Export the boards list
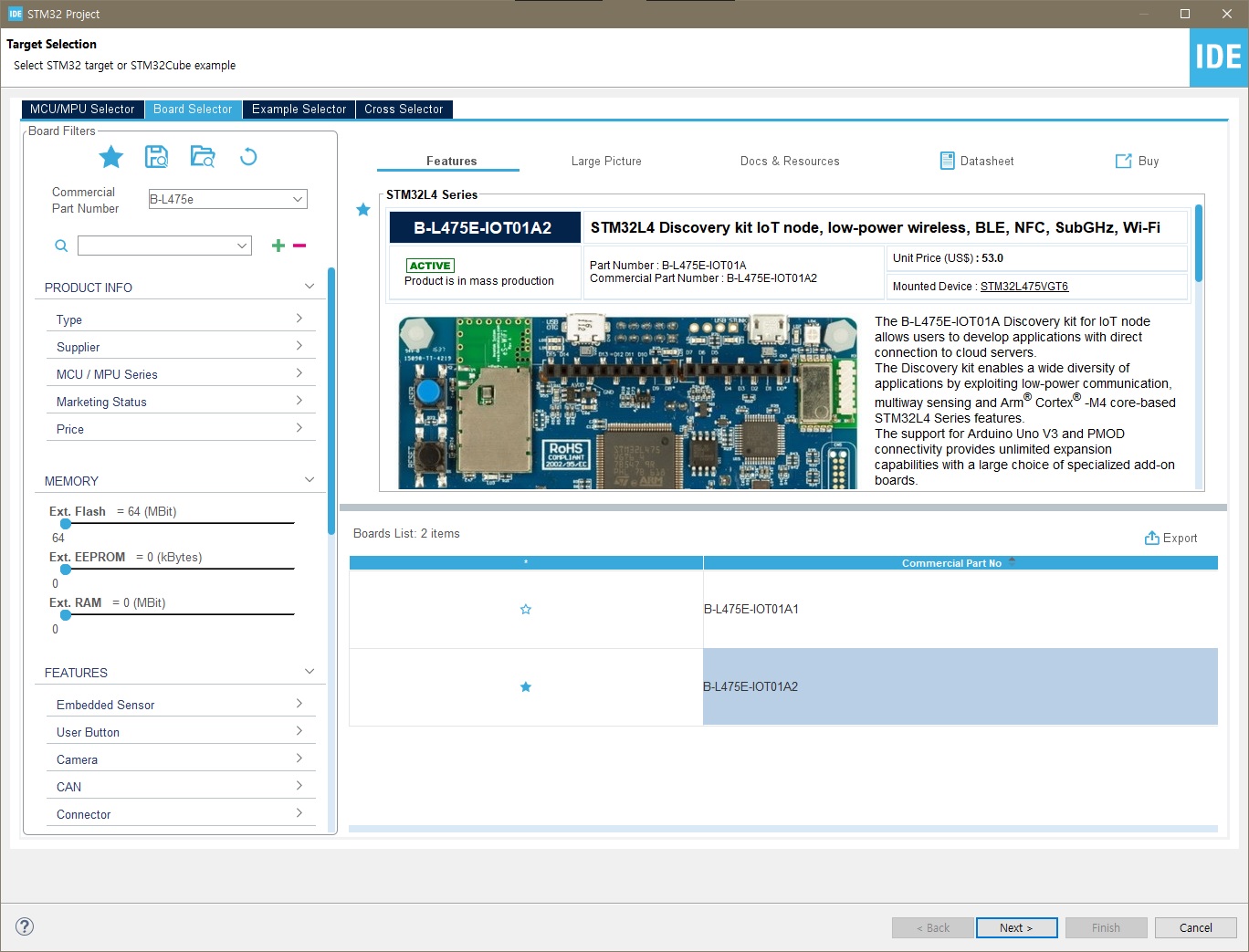 pyautogui.click(x=1171, y=539)
